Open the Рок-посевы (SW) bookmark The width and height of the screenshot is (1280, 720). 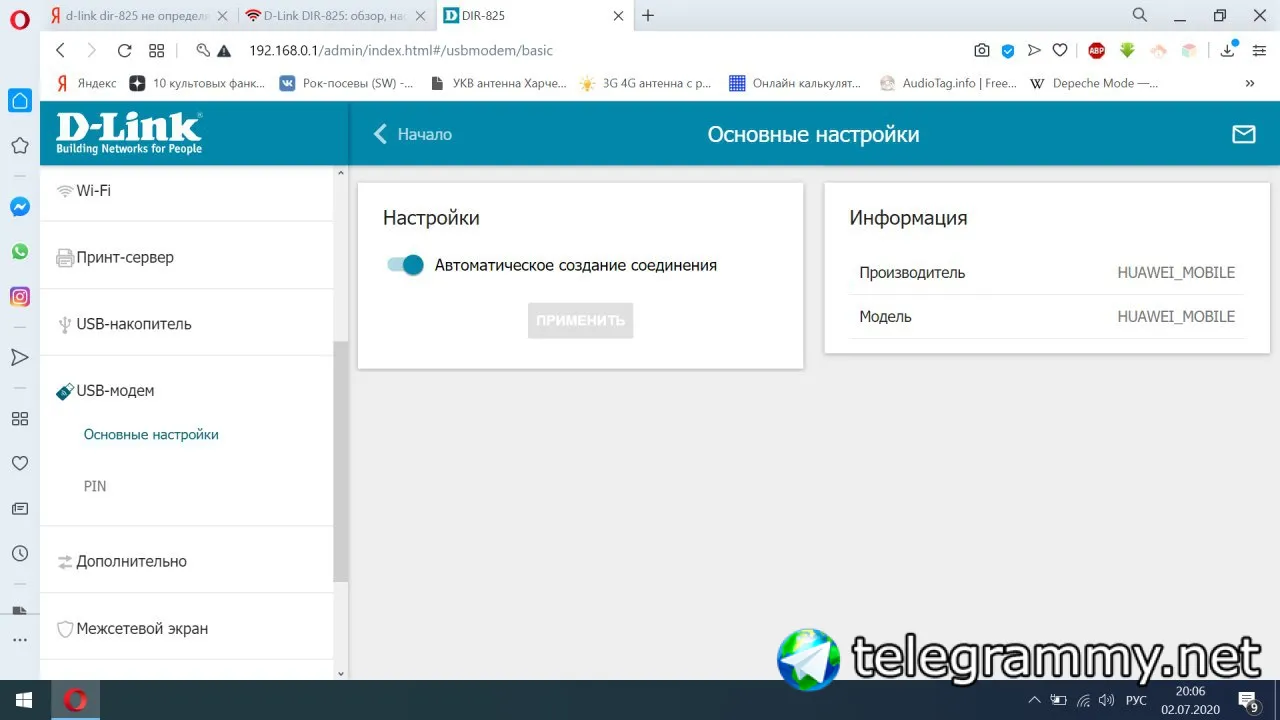click(x=346, y=84)
